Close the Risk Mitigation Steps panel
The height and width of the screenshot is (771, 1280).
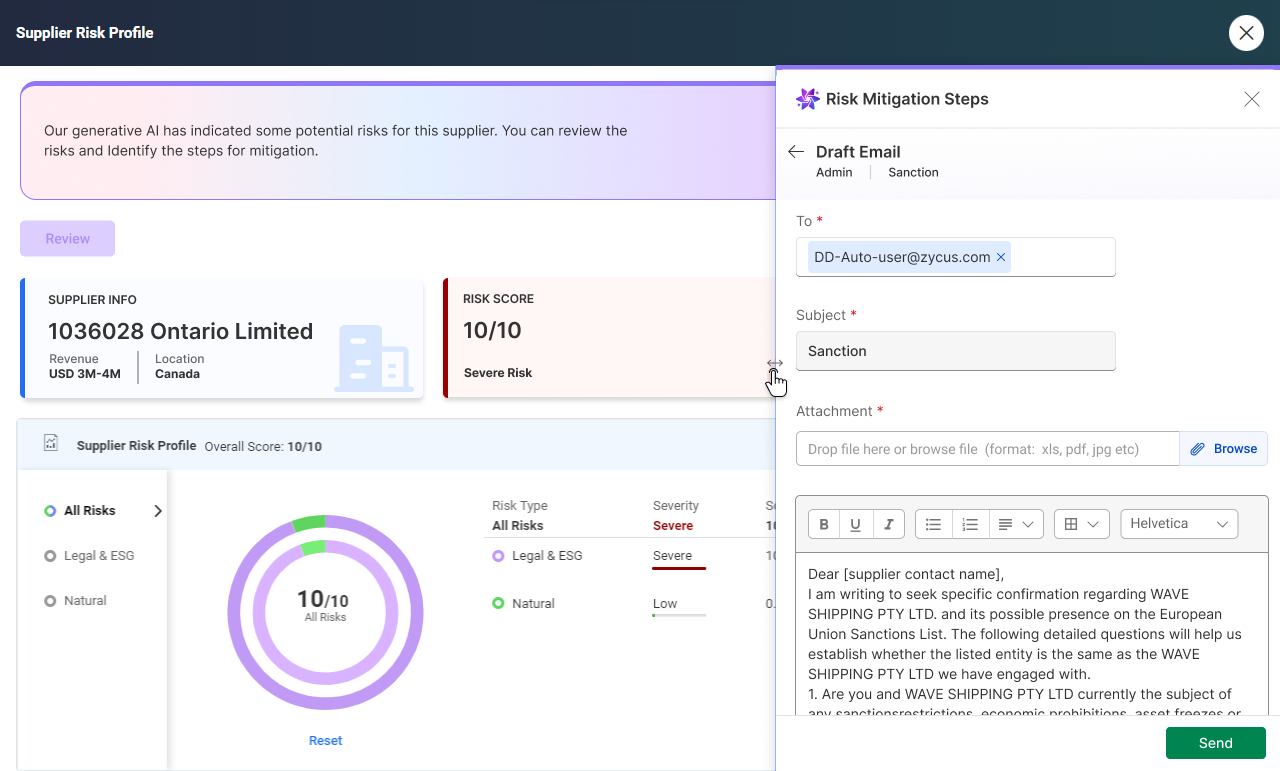coord(1252,99)
